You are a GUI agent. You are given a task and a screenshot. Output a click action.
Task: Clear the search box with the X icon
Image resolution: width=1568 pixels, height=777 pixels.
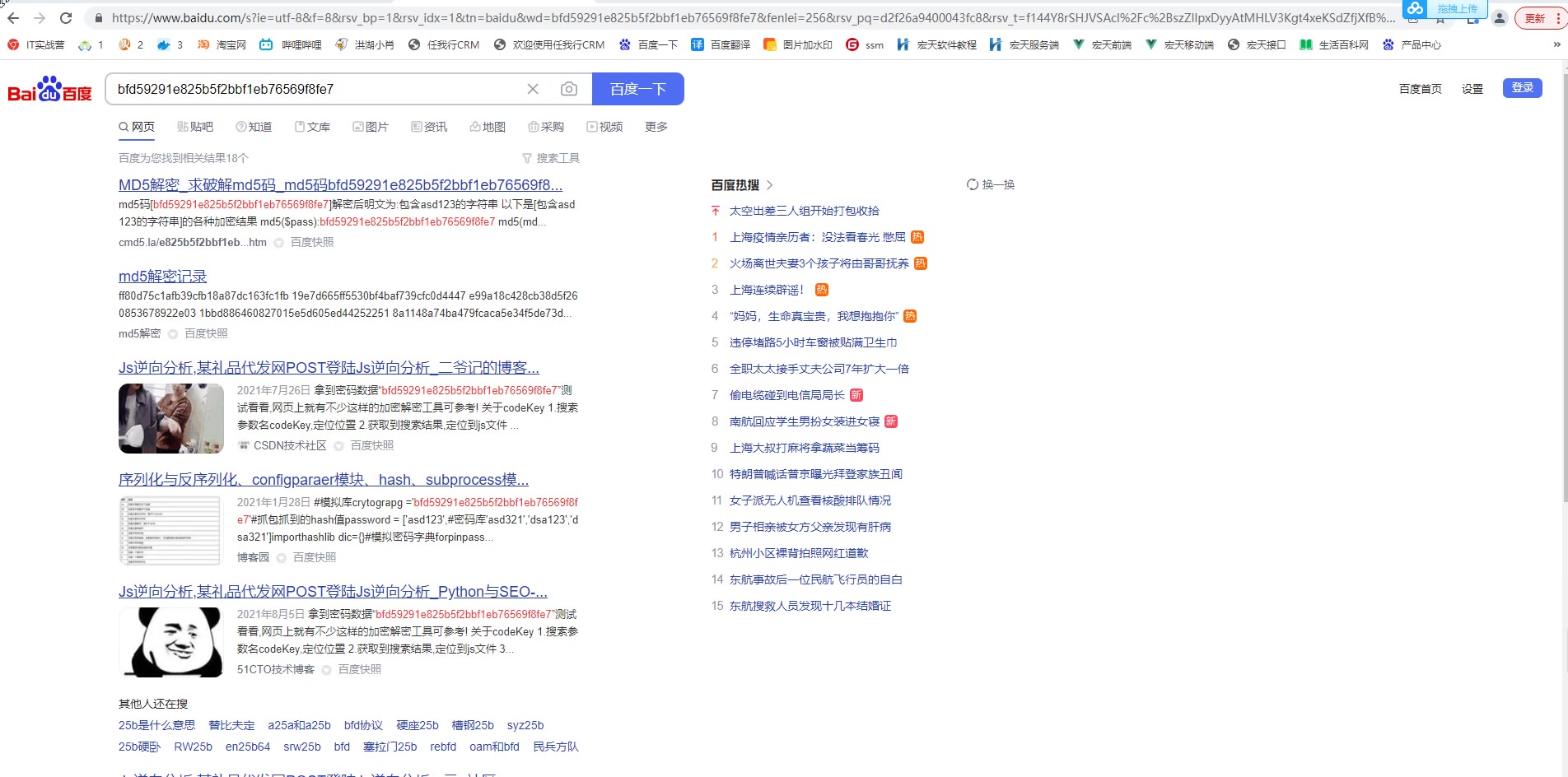coord(533,89)
